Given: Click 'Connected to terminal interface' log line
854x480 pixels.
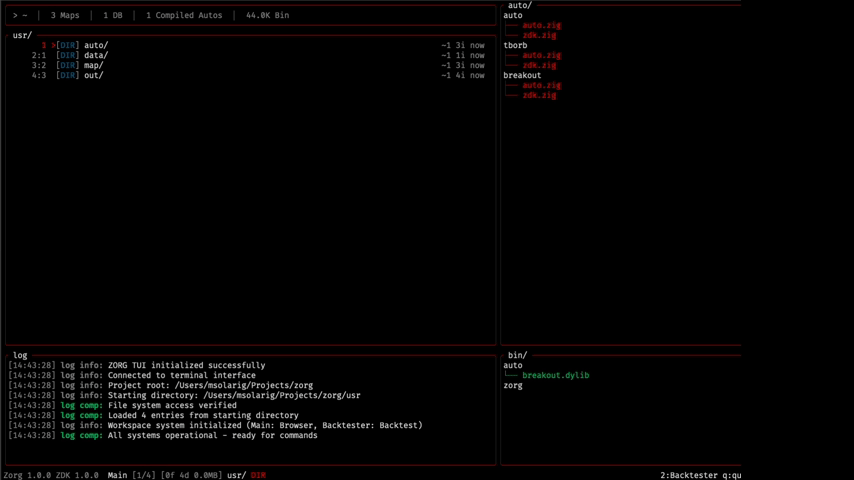Looking at the screenshot, I should coord(132,375).
